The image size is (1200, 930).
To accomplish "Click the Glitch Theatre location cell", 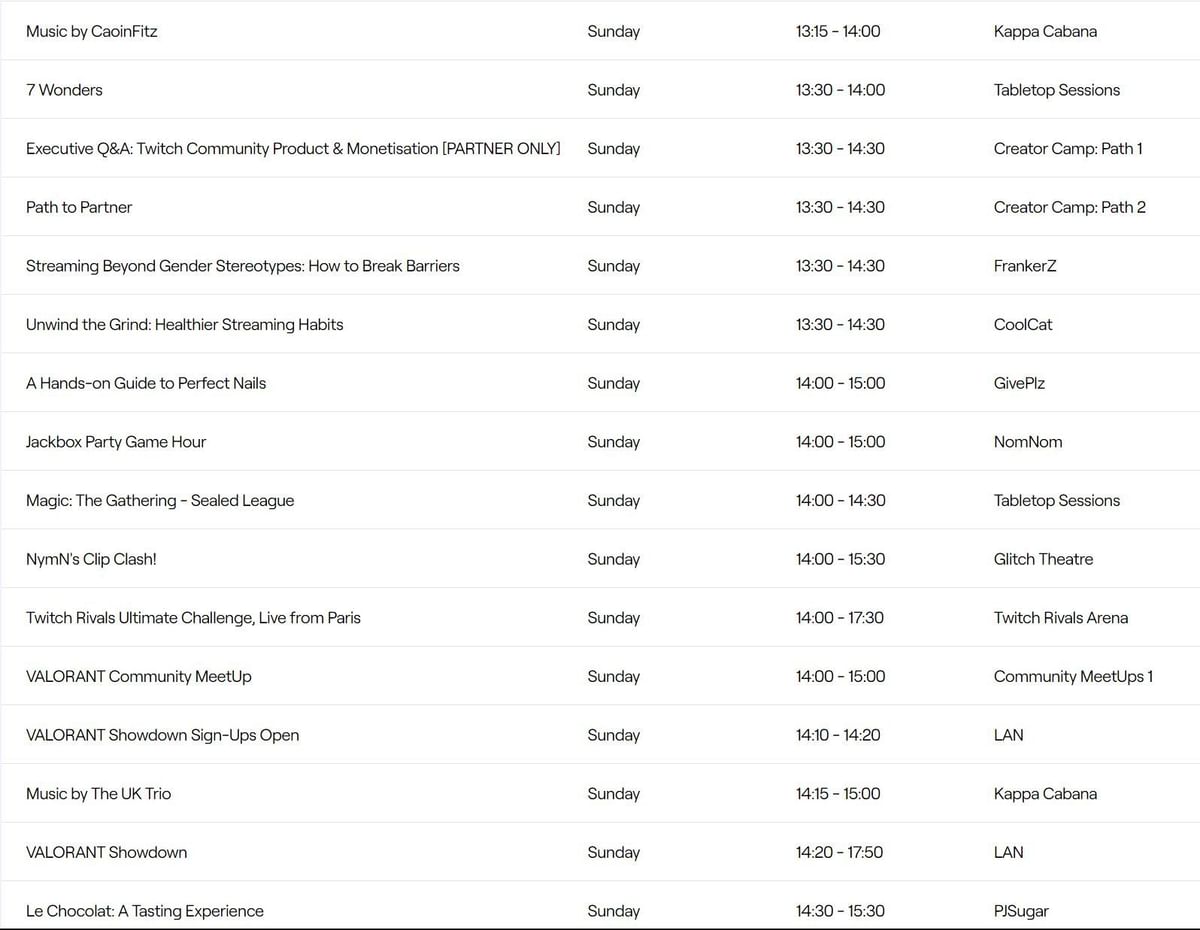I will click(1043, 559).
